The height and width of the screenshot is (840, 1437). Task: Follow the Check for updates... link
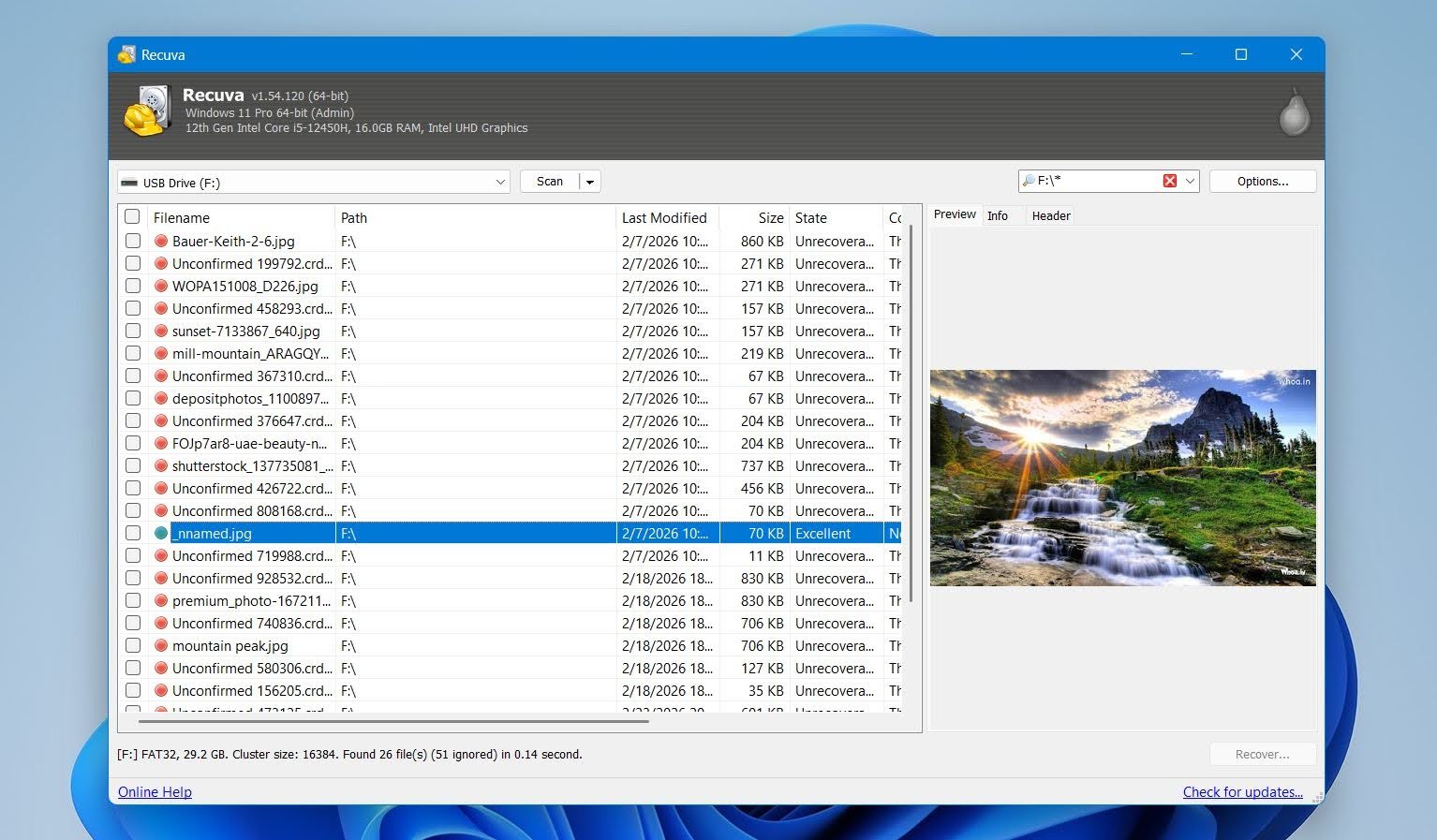(1242, 791)
